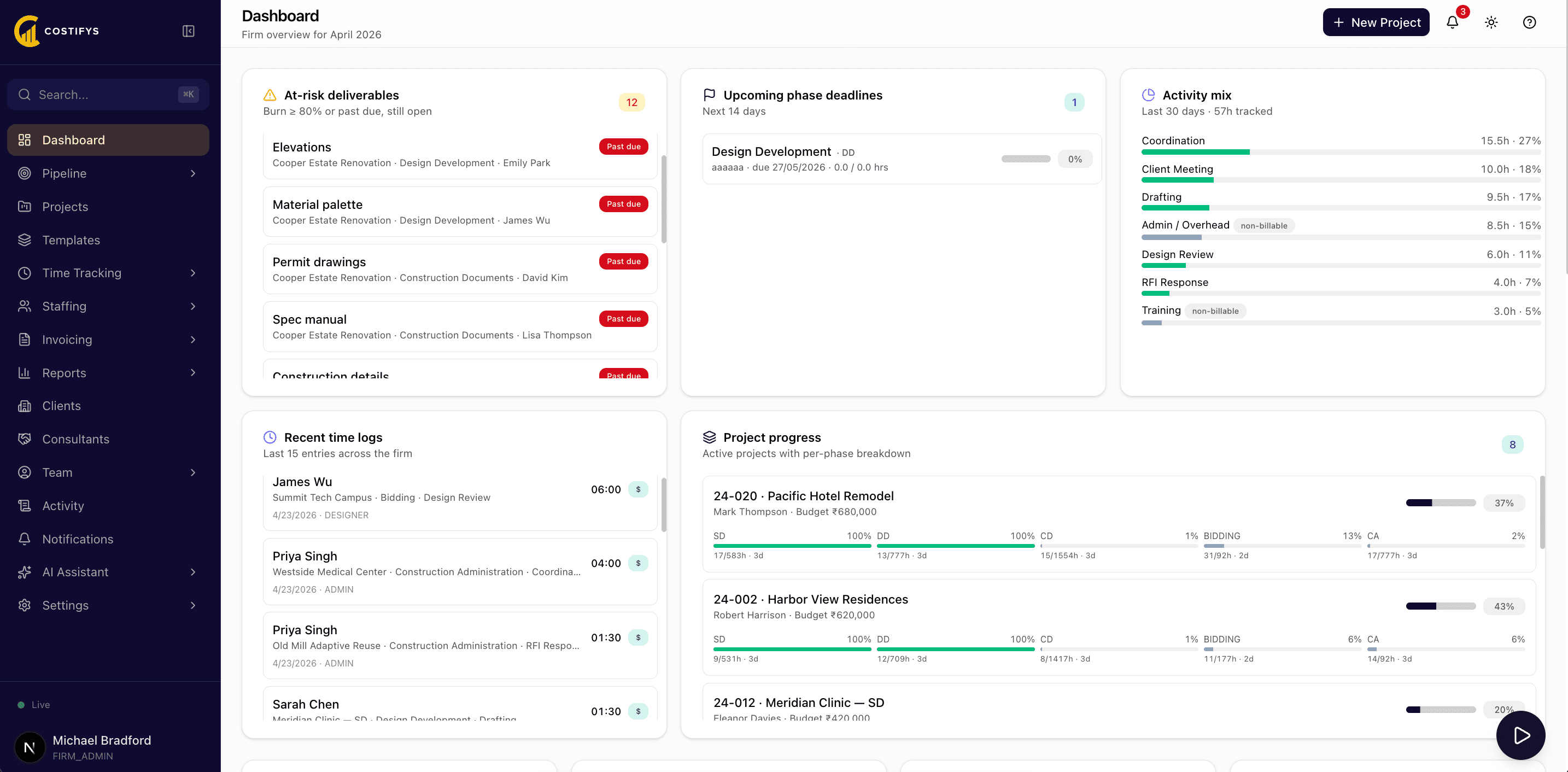The image size is (1568, 772).
Task: Click the Invoicing document icon
Action: (25, 340)
